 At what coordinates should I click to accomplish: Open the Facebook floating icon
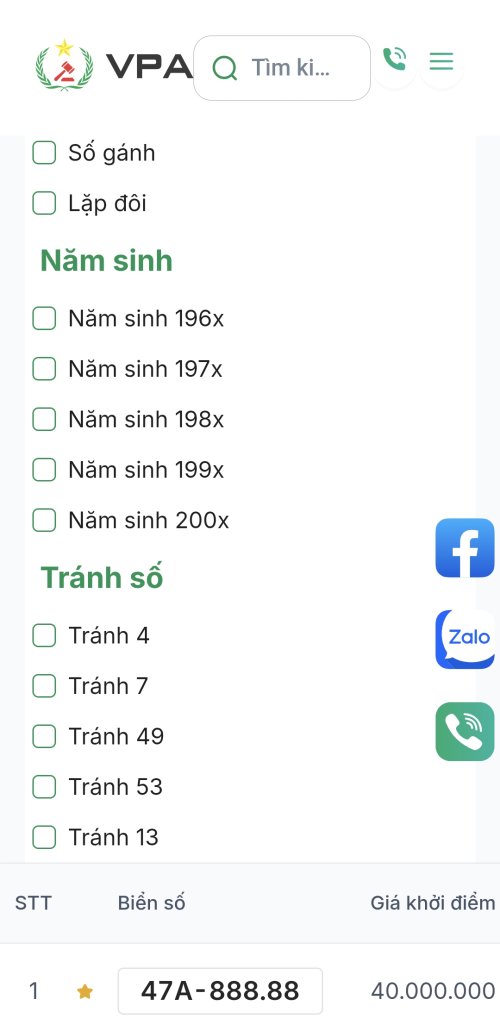[x=465, y=547]
